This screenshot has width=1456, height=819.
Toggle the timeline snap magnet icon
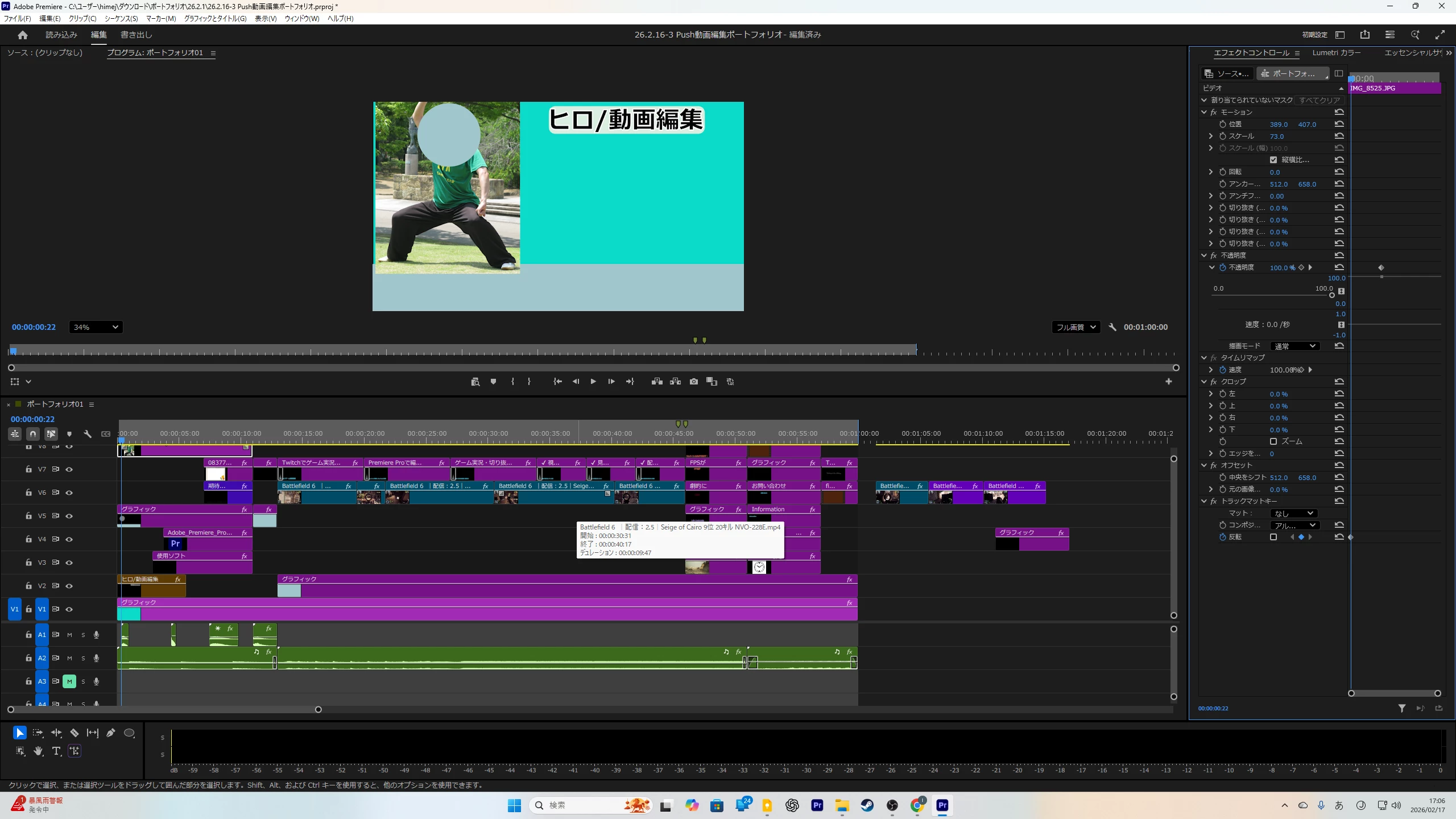[x=33, y=434]
